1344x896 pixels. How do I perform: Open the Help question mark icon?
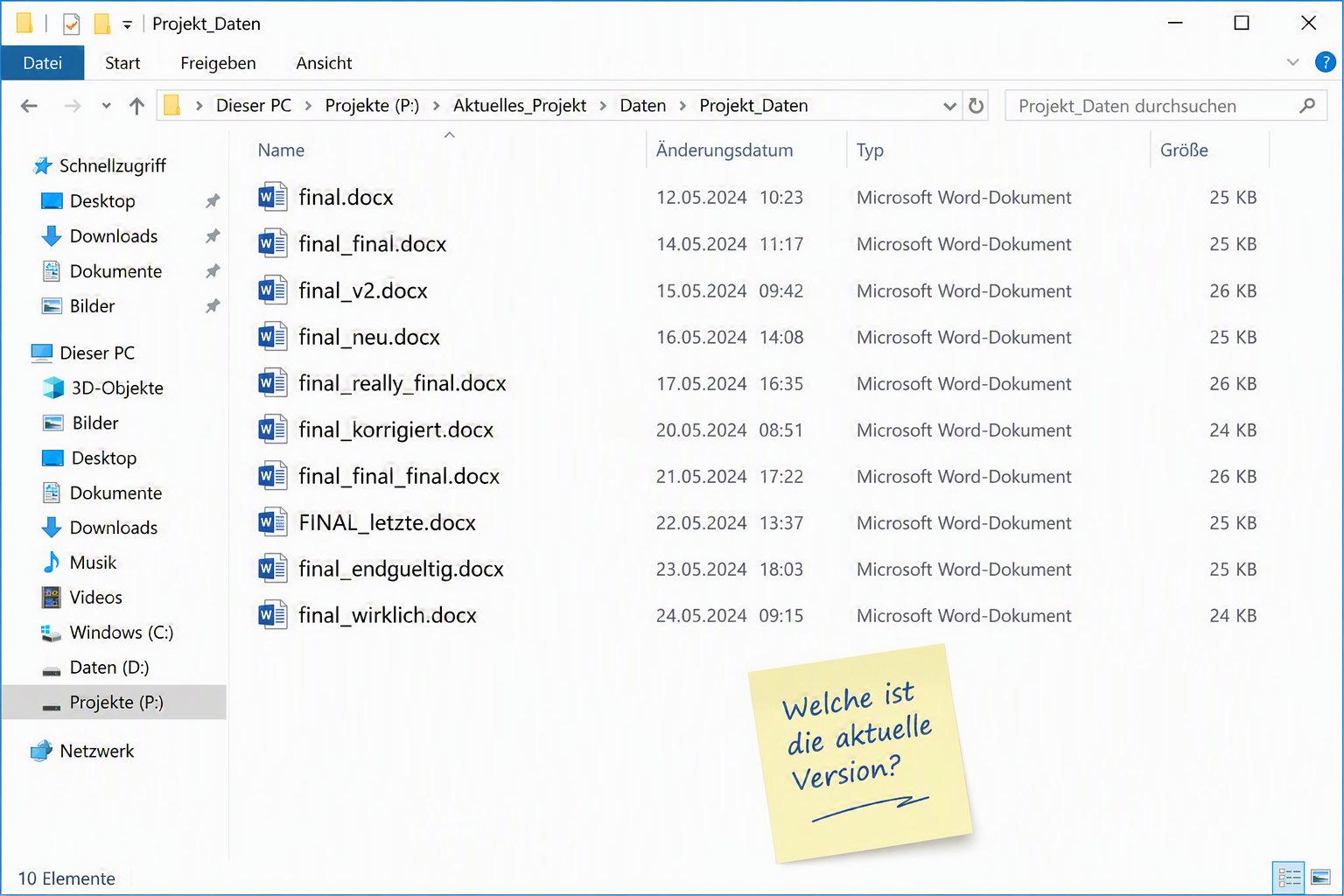(x=1325, y=62)
